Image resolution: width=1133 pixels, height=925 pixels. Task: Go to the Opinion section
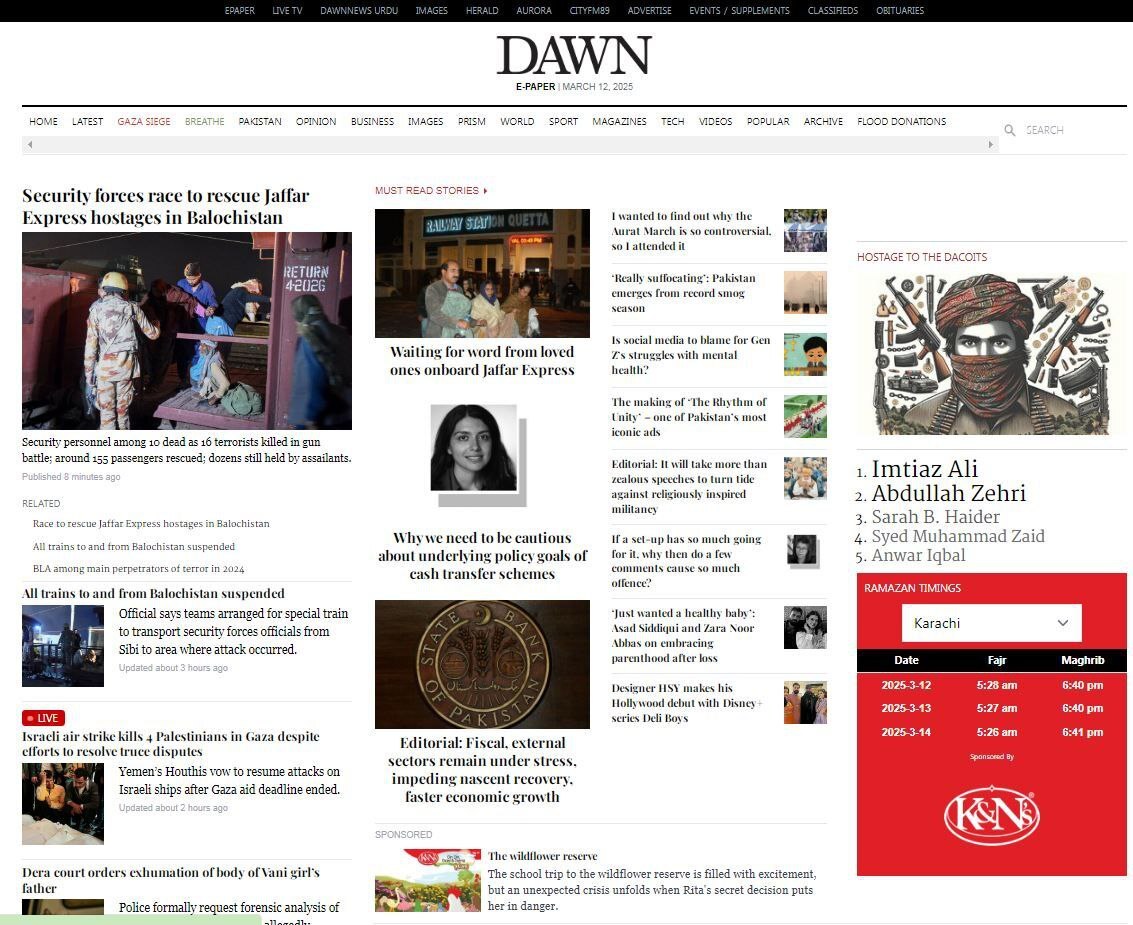tap(316, 122)
